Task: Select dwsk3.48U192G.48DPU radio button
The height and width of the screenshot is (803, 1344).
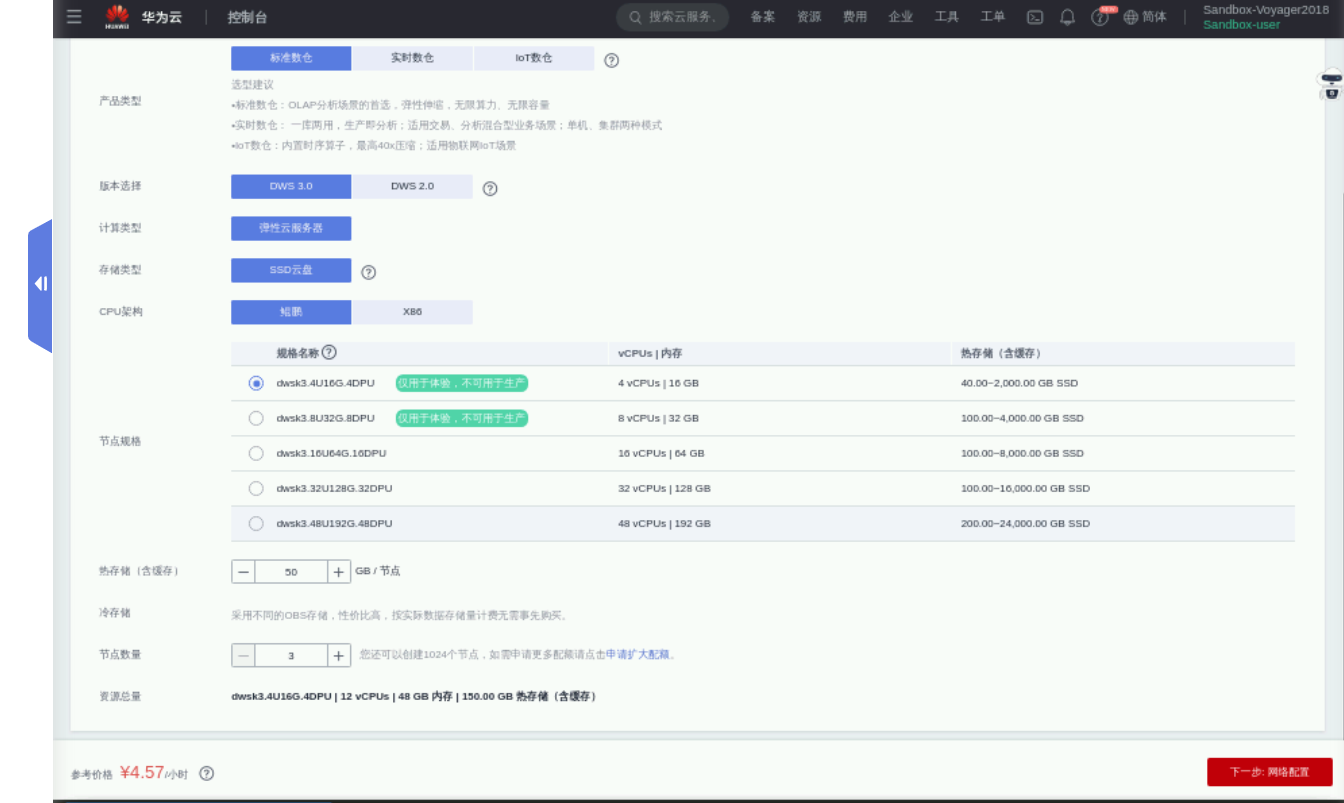Action: click(256, 523)
